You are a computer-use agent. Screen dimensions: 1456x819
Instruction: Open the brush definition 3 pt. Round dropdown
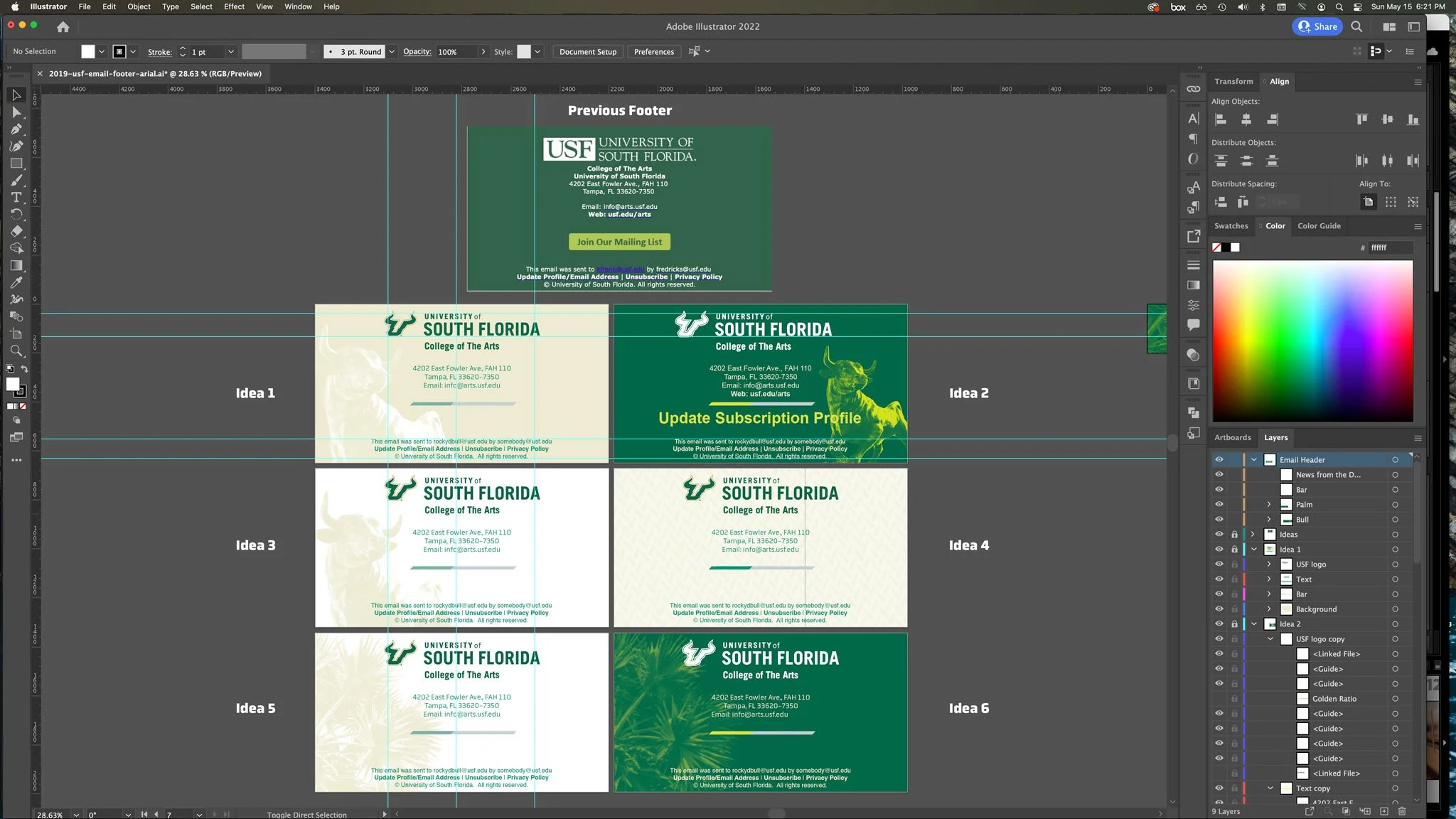392,52
